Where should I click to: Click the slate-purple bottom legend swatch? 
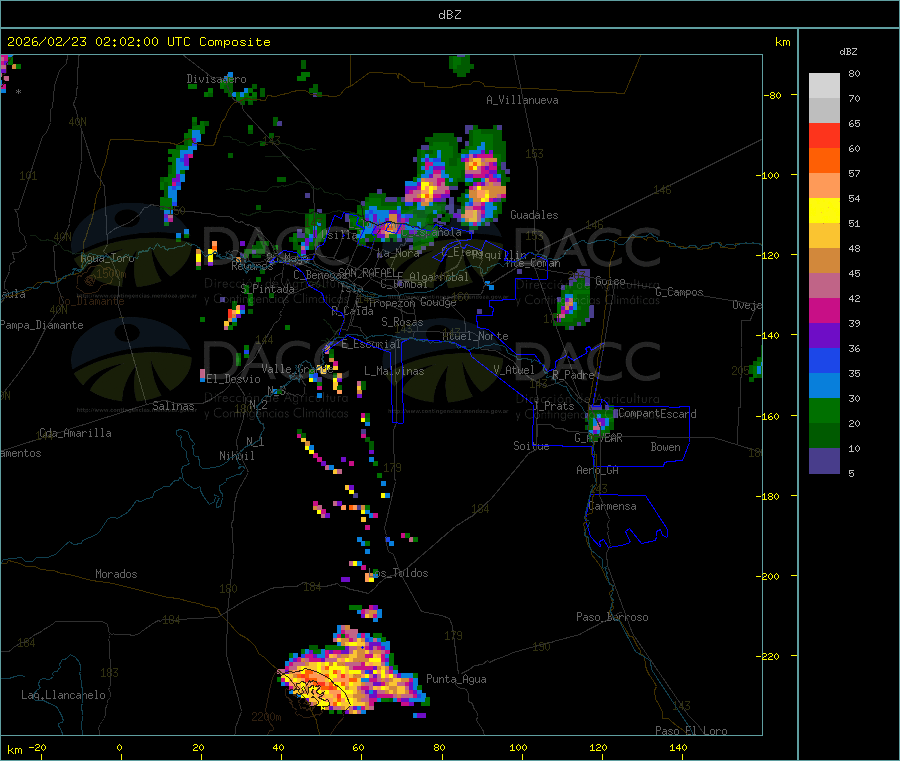[x=824, y=461]
